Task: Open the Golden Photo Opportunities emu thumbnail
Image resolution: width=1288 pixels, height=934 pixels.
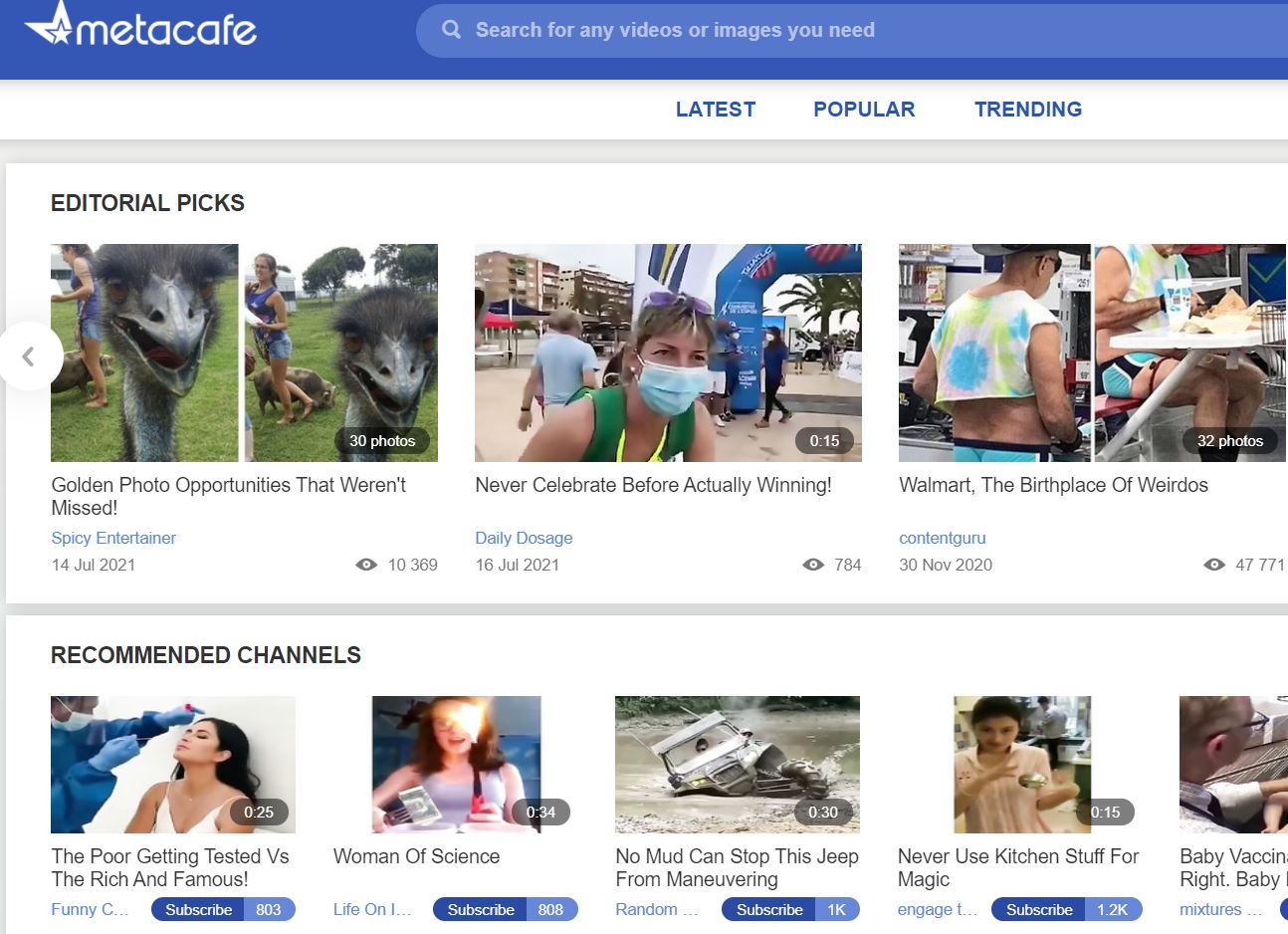Action: 244,352
